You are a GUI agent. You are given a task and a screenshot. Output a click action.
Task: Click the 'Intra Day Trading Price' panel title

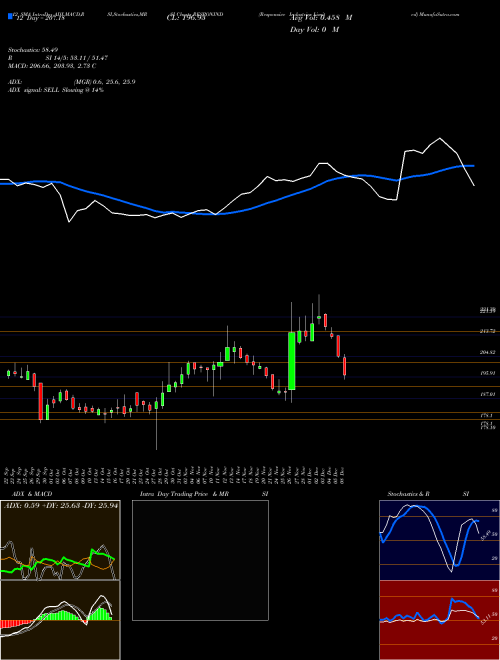tap(174, 494)
